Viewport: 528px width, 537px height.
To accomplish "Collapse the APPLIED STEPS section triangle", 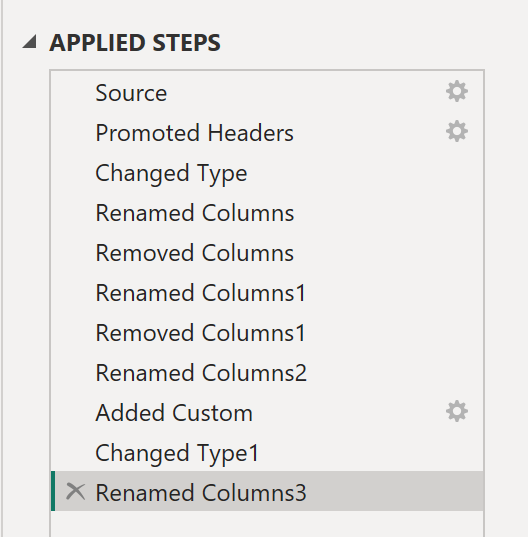I will pyautogui.click(x=30, y=42).
